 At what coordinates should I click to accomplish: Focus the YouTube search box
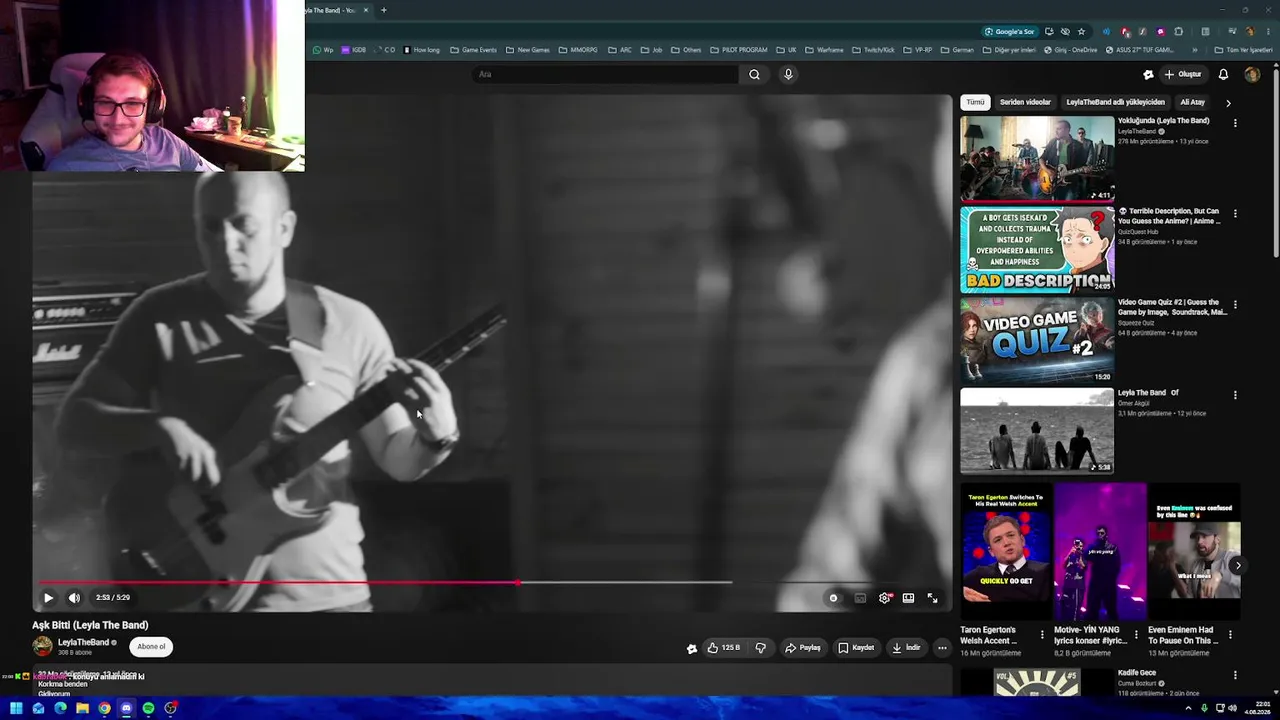point(606,74)
